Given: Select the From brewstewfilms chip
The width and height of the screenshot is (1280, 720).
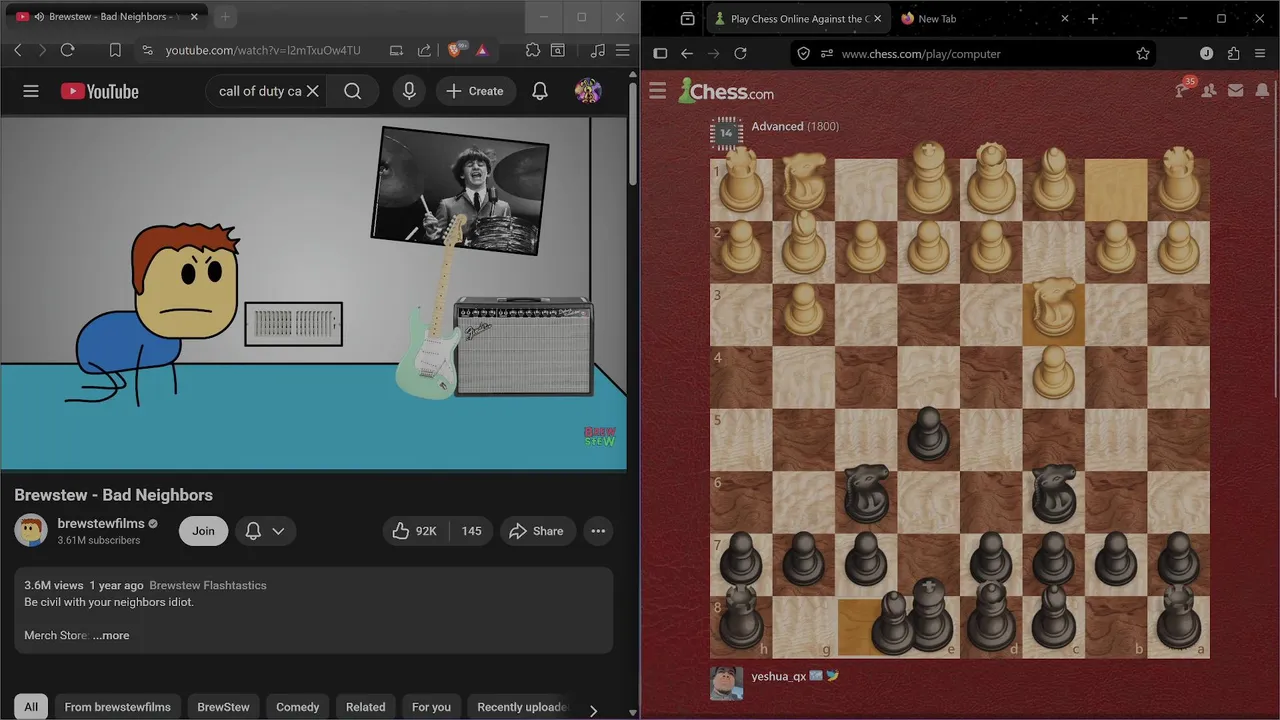Looking at the screenshot, I should tap(118, 707).
